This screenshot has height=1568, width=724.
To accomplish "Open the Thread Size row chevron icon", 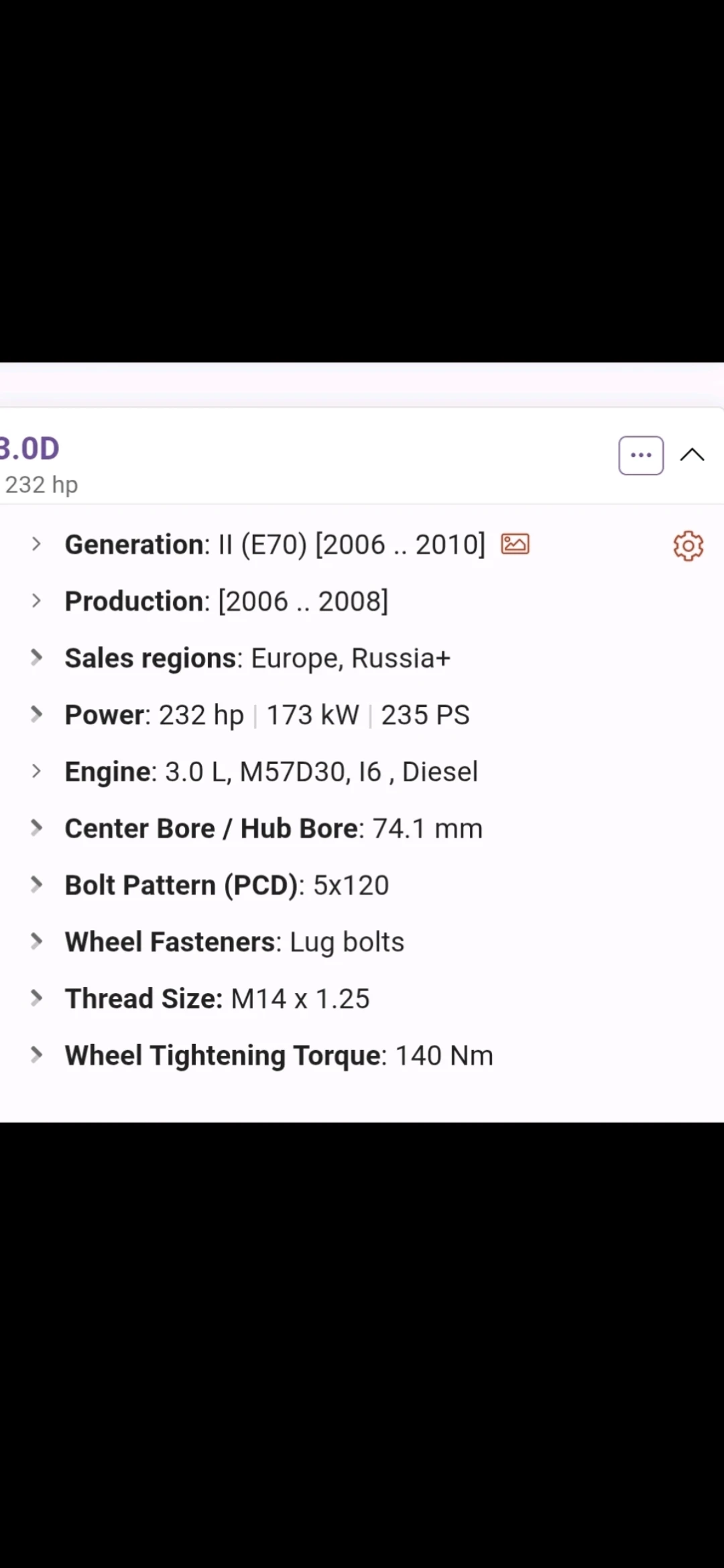I will coord(36,998).
